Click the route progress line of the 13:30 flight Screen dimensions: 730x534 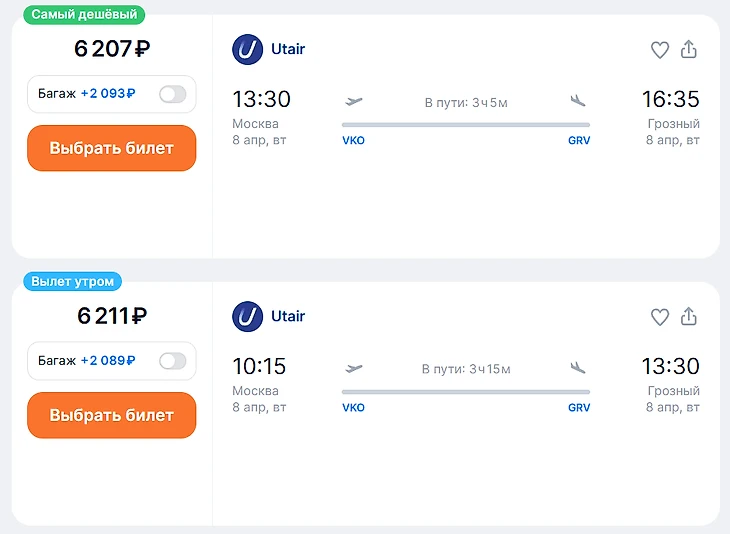pos(465,125)
